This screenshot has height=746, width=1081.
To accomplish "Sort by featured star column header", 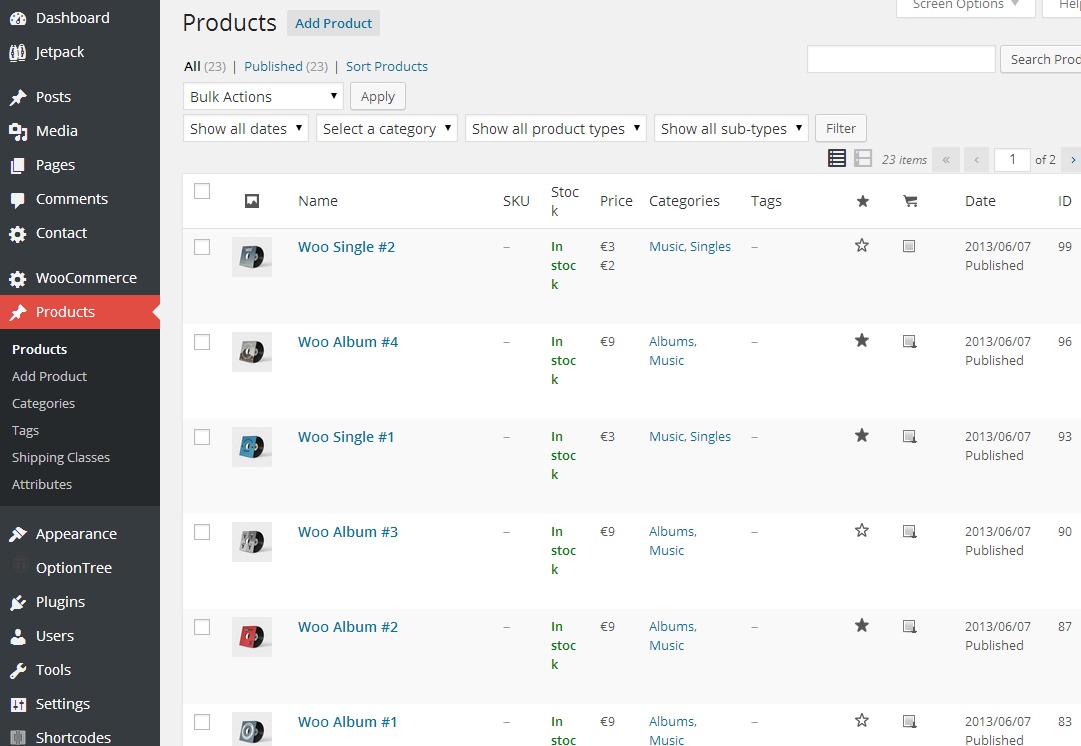I will coord(863,201).
